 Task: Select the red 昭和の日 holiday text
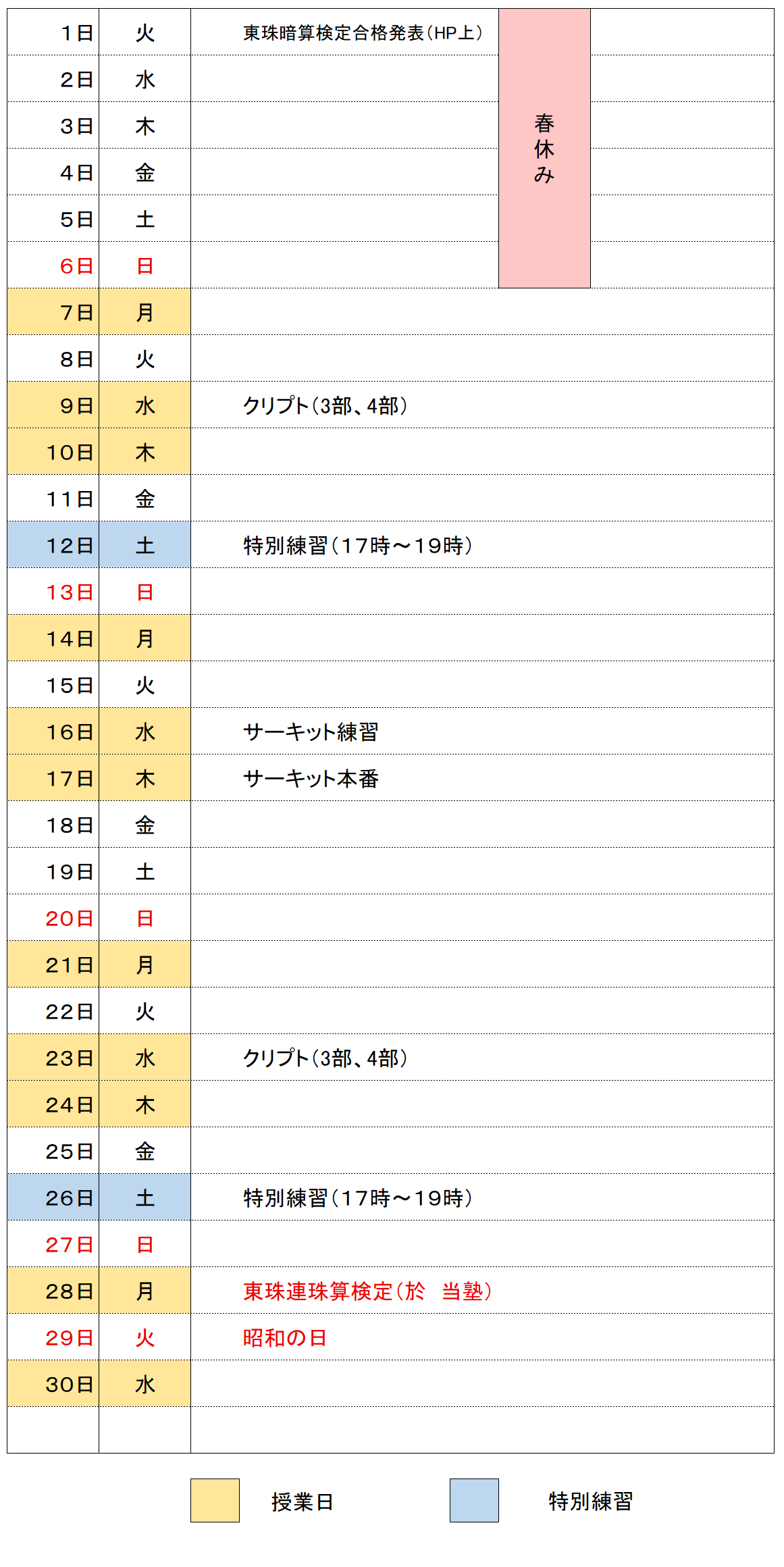pos(285,1337)
